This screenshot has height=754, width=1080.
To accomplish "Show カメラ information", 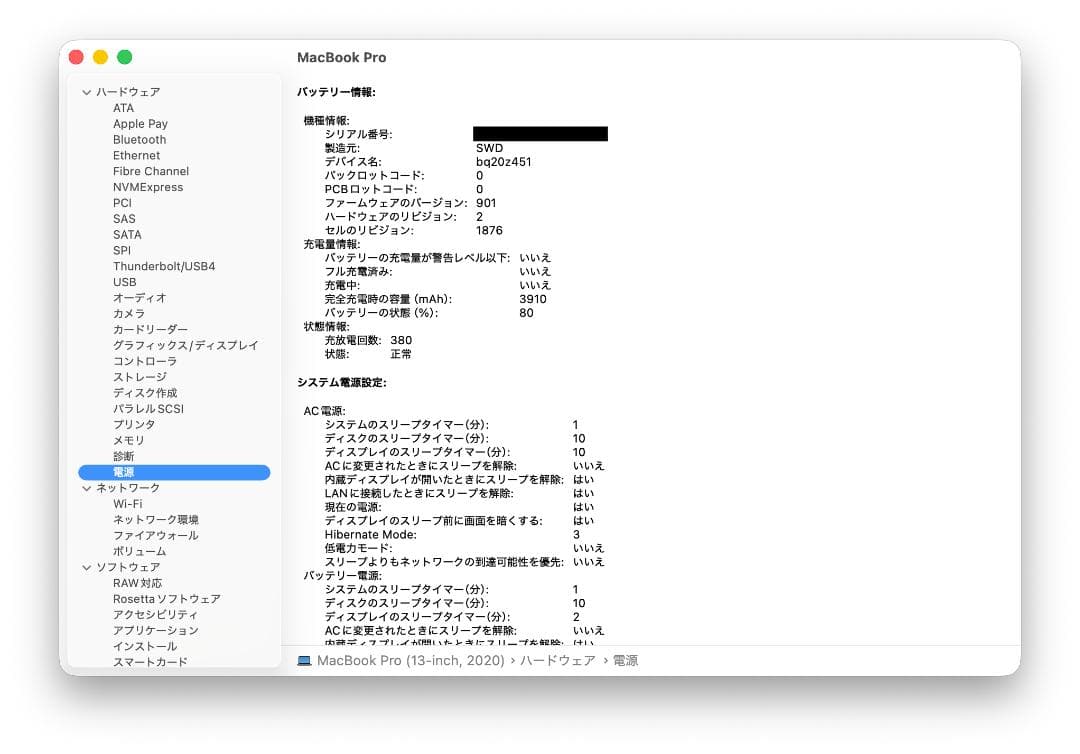I will (130, 313).
